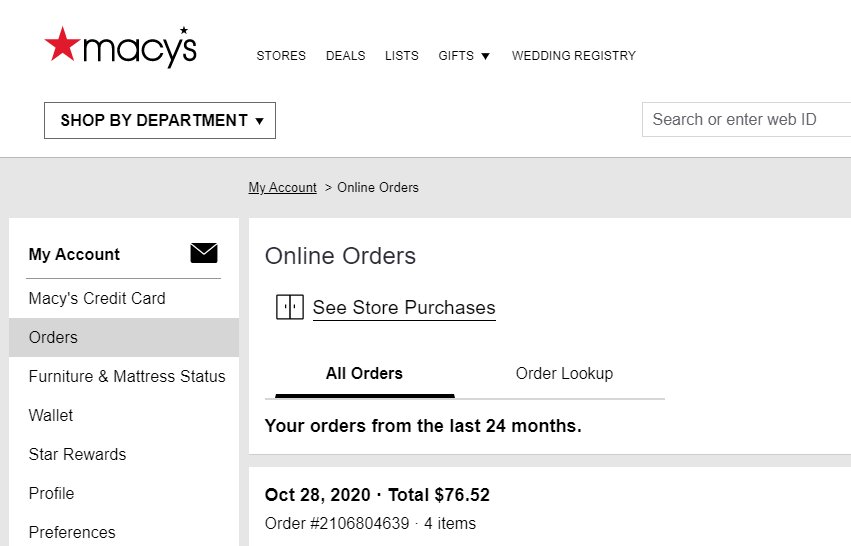Open the Shop By Department dropdown
851x546 pixels.
(x=160, y=120)
